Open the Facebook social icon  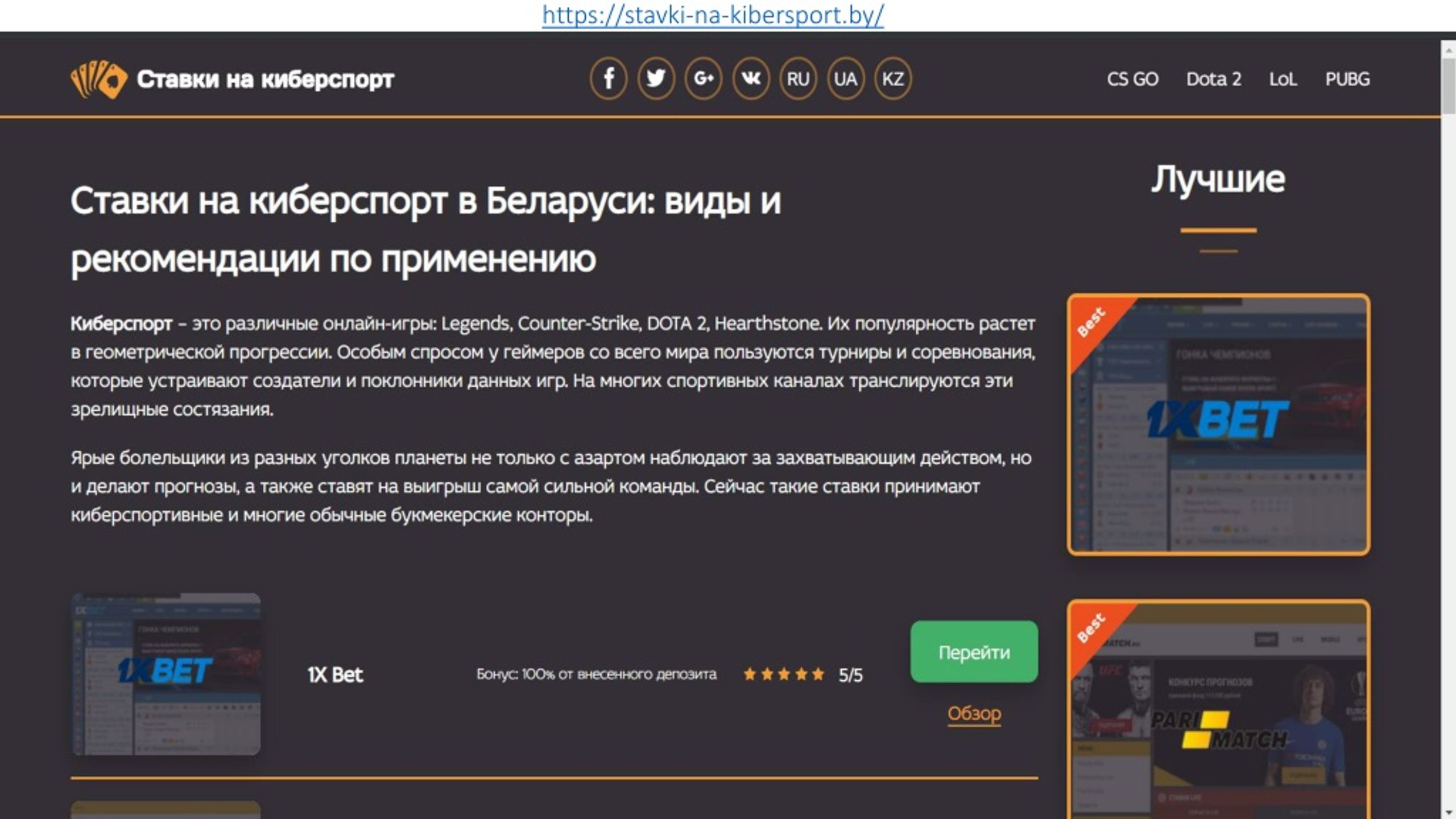(x=608, y=78)
